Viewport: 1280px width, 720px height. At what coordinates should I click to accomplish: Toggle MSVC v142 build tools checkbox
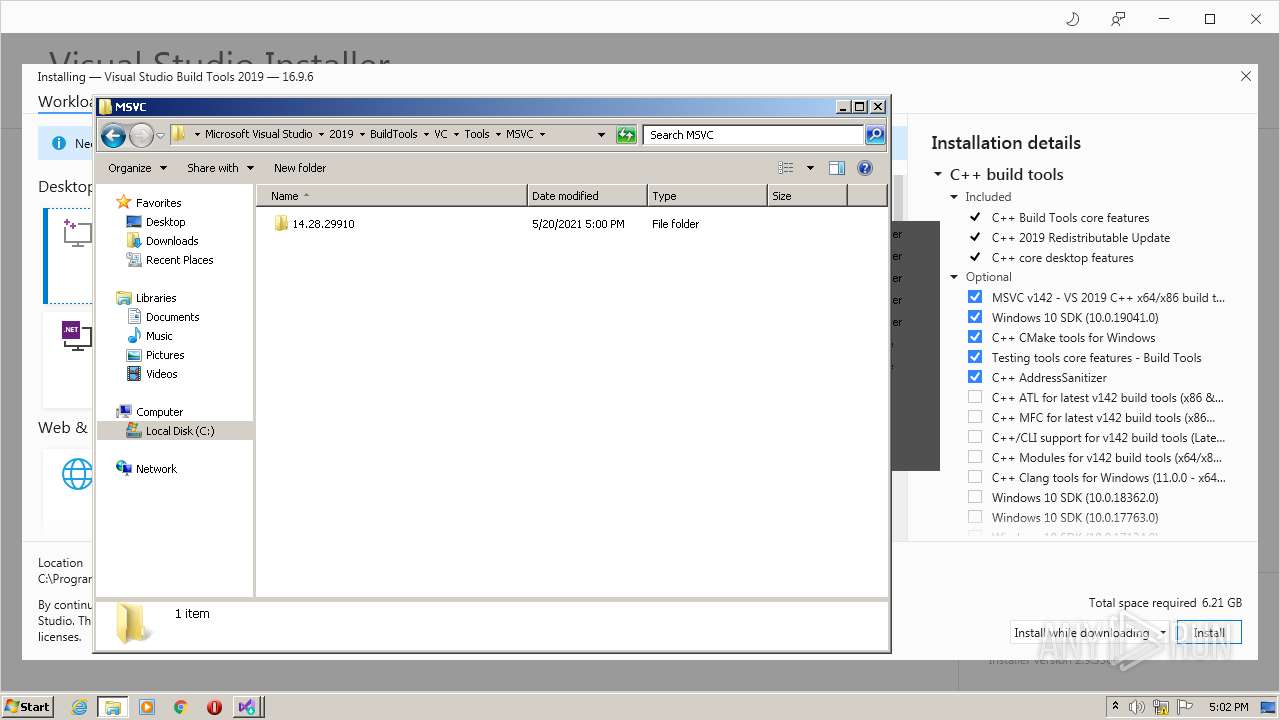975,297
